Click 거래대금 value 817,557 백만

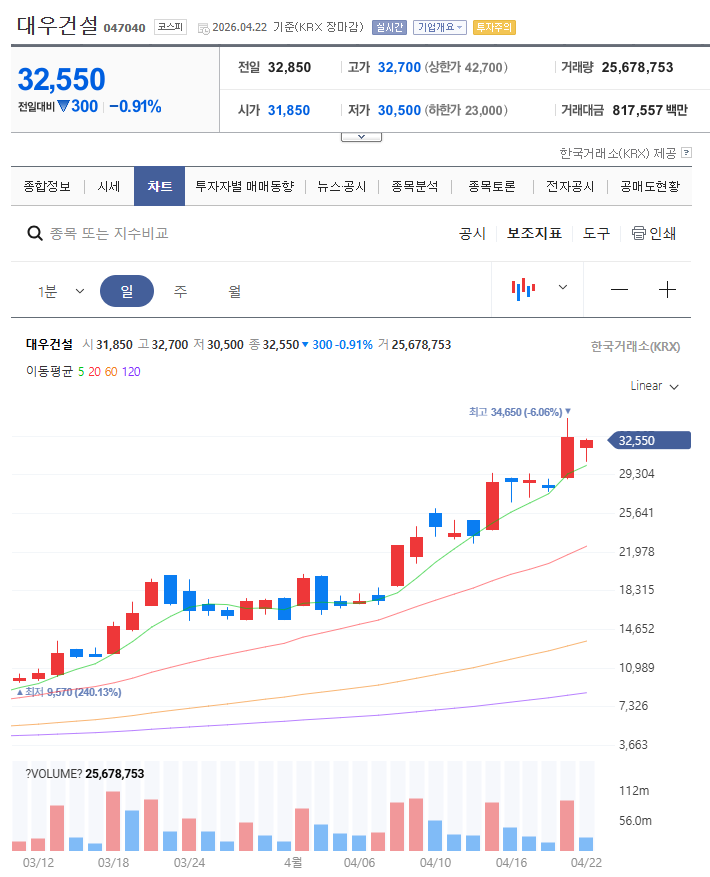pos(650,110)
